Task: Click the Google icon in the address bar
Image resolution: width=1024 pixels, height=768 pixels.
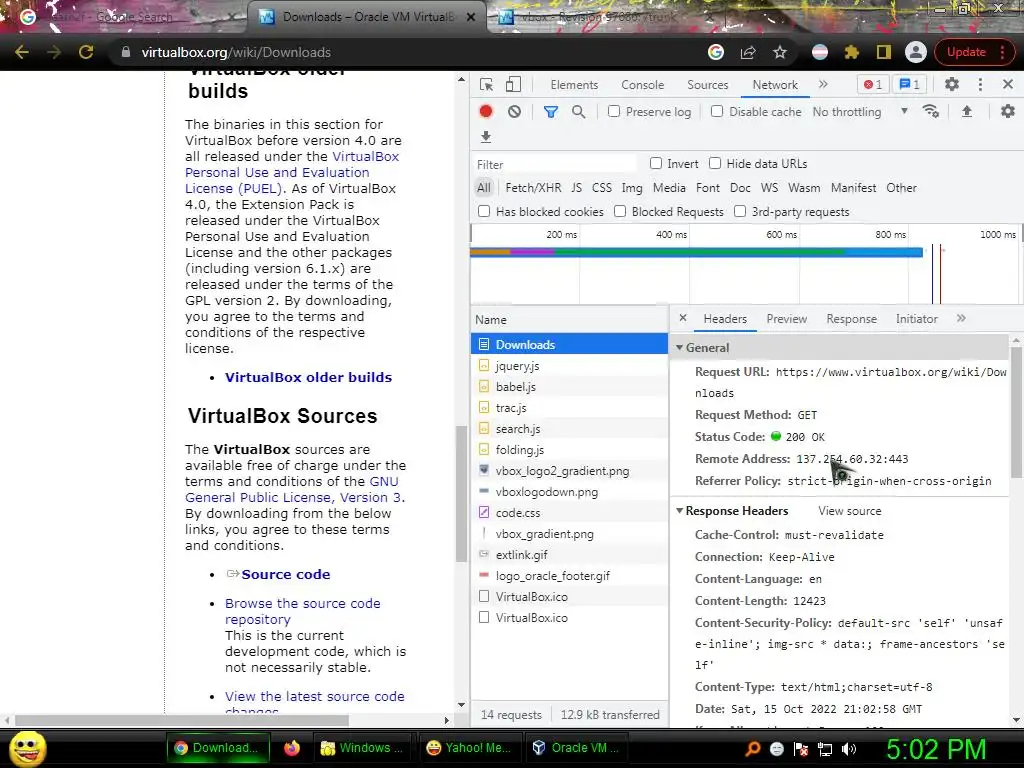Action: tap(716, 52)
